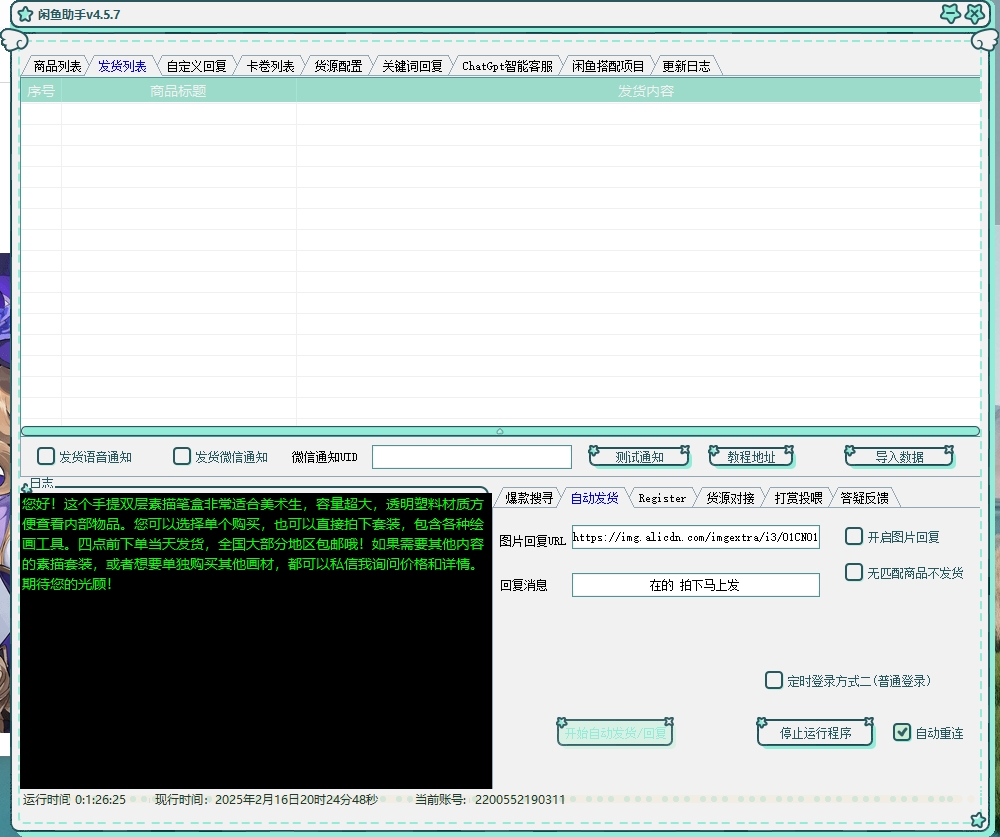The image size is (1000, 837).
Task: Click the 停止运行程序 button
Action: (816, 733)
